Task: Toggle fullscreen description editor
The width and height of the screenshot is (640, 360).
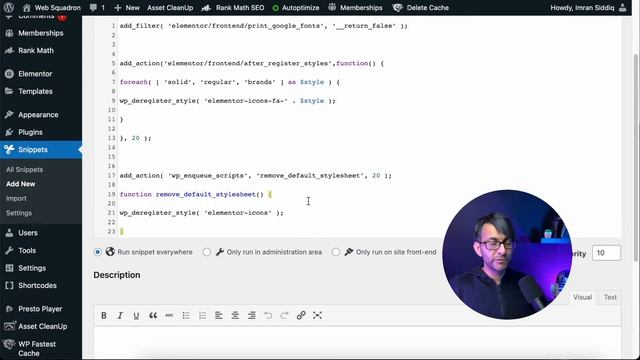Action: (318, 315)
